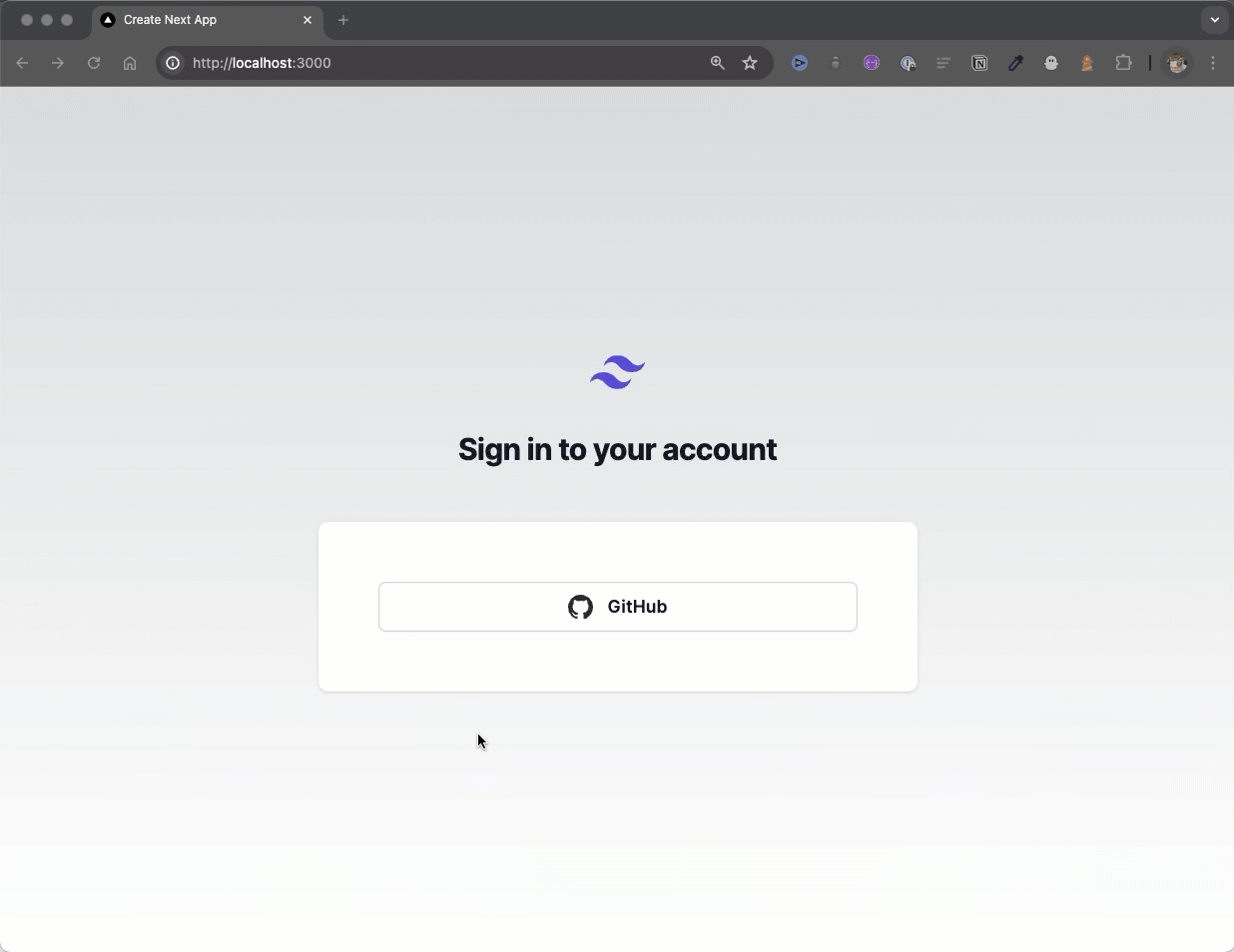
Task: Open the Extensions puzzle piece menu
Action: point(1123,63)
